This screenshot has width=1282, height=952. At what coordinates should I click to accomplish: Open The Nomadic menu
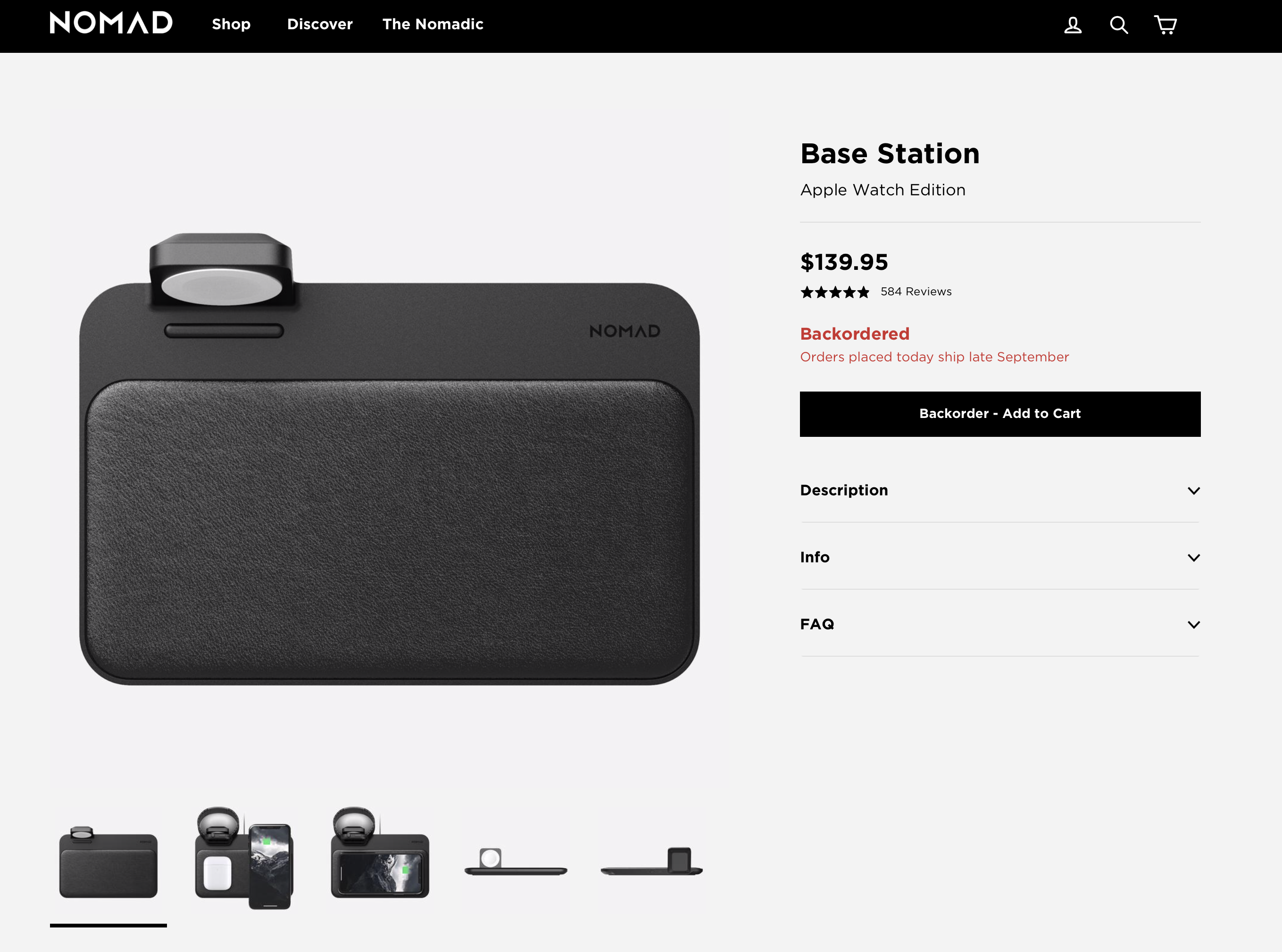(433, 24)
